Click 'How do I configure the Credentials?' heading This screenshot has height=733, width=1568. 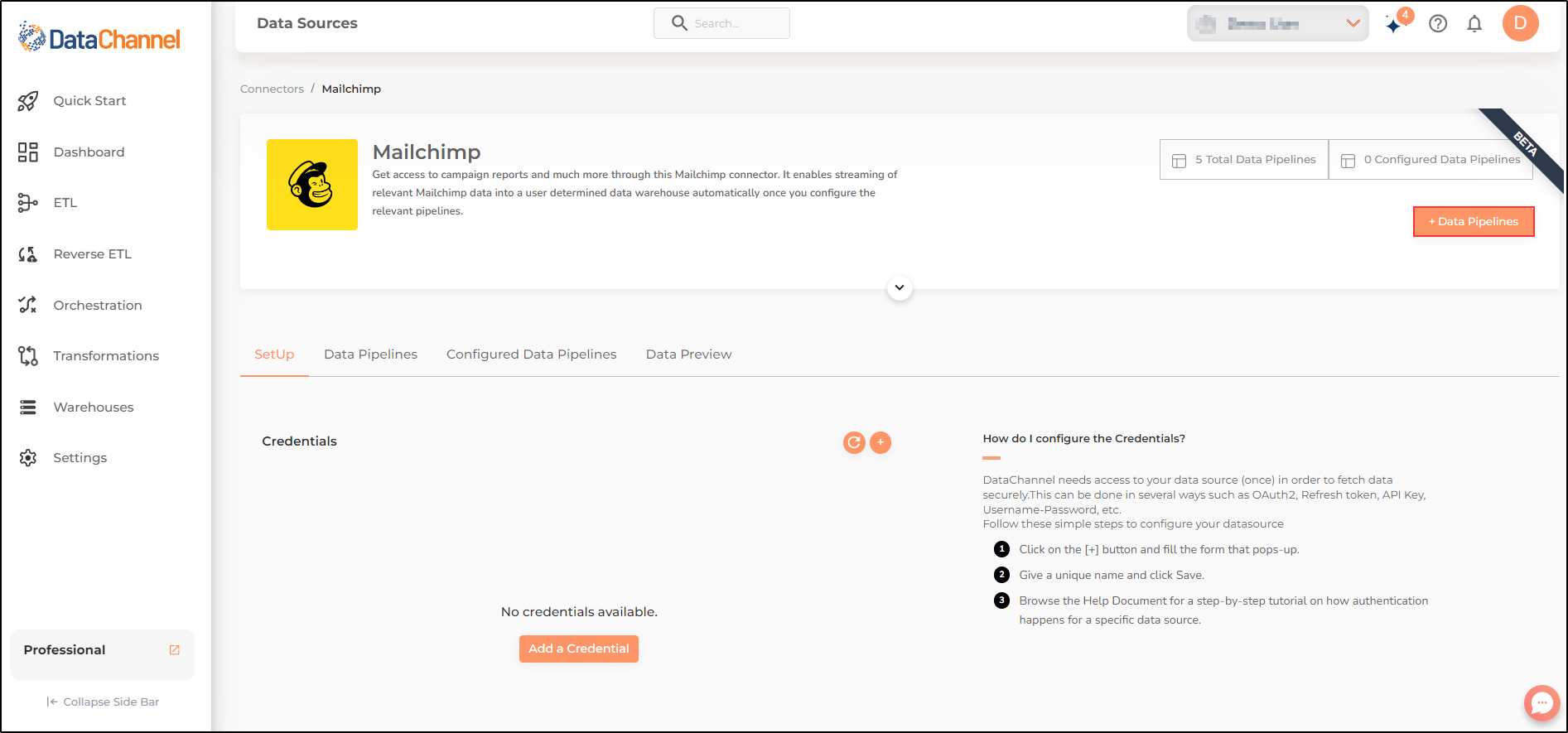1084,439
